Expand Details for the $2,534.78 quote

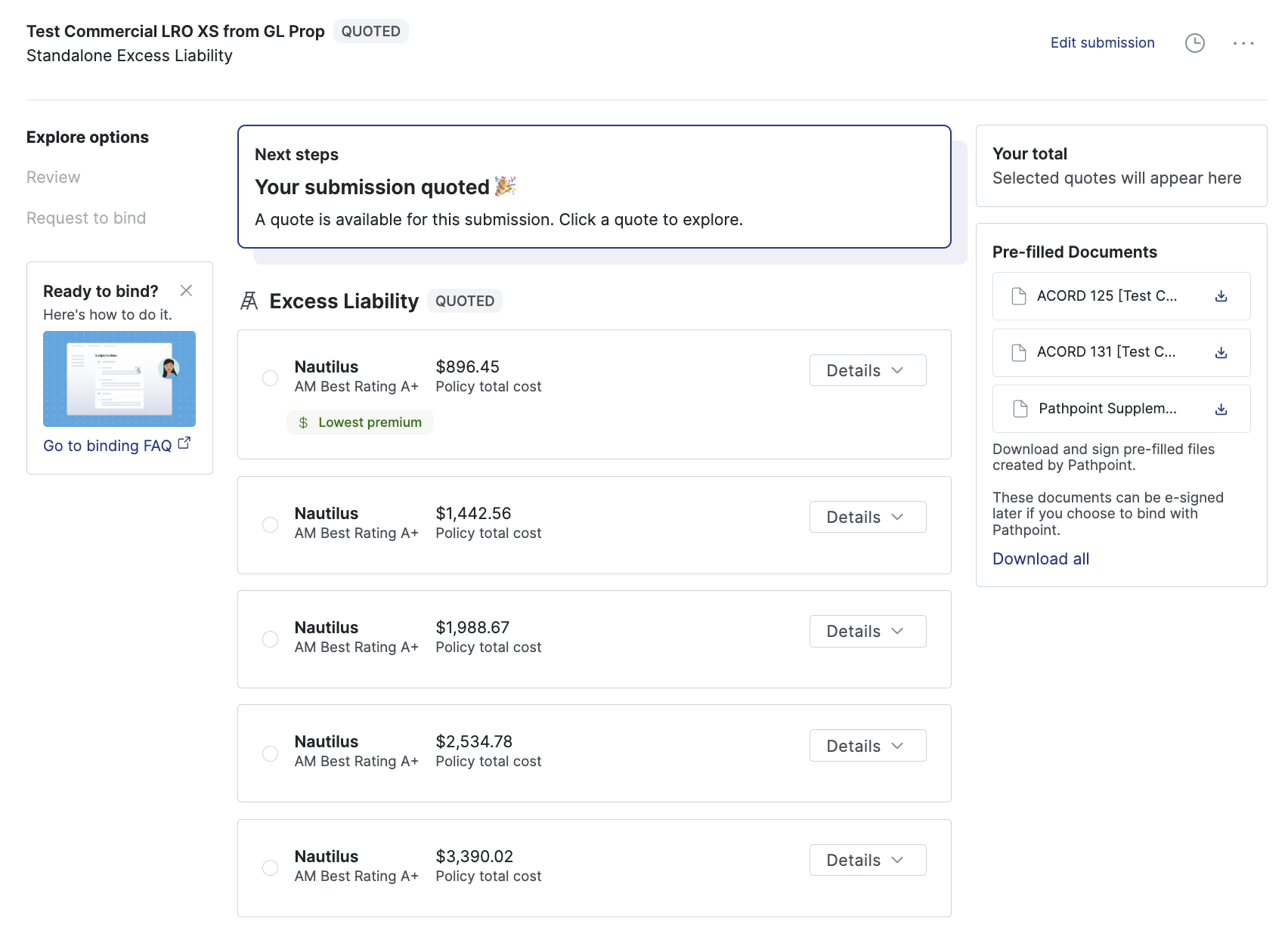tap(867, 746)
